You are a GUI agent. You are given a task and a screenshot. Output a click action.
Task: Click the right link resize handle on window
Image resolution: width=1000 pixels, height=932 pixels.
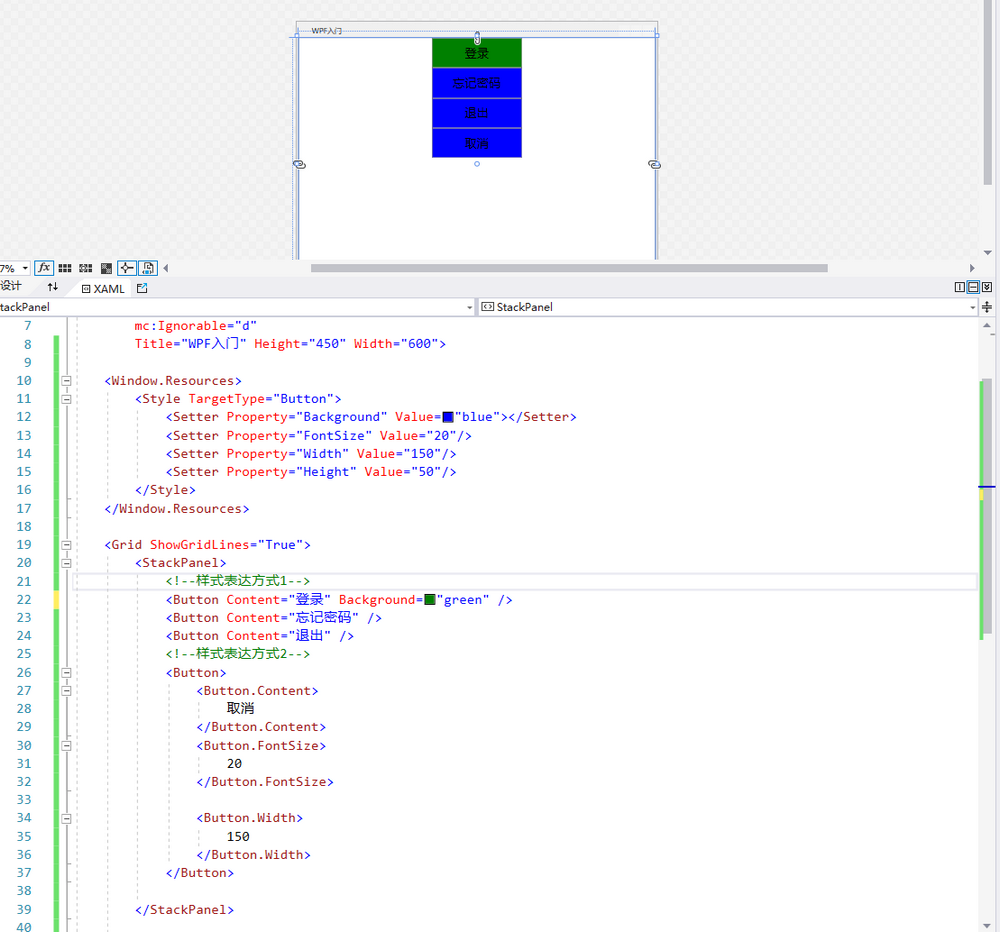654,165
